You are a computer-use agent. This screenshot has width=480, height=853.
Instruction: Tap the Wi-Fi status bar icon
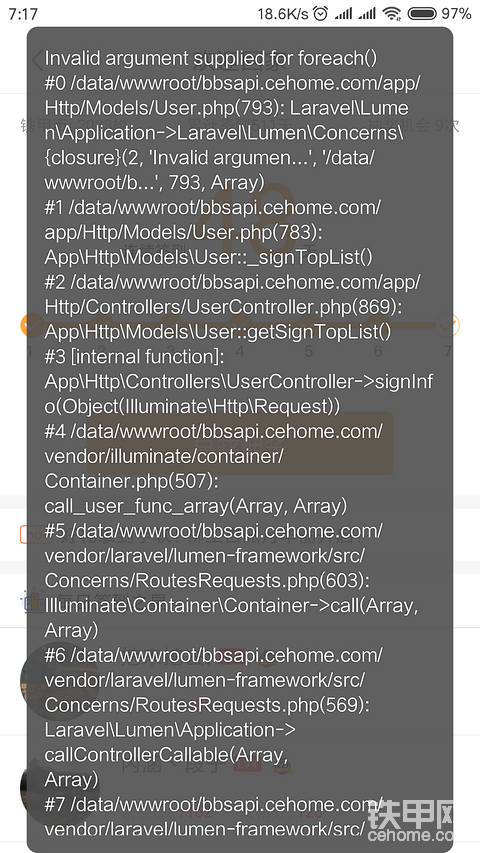391,14
